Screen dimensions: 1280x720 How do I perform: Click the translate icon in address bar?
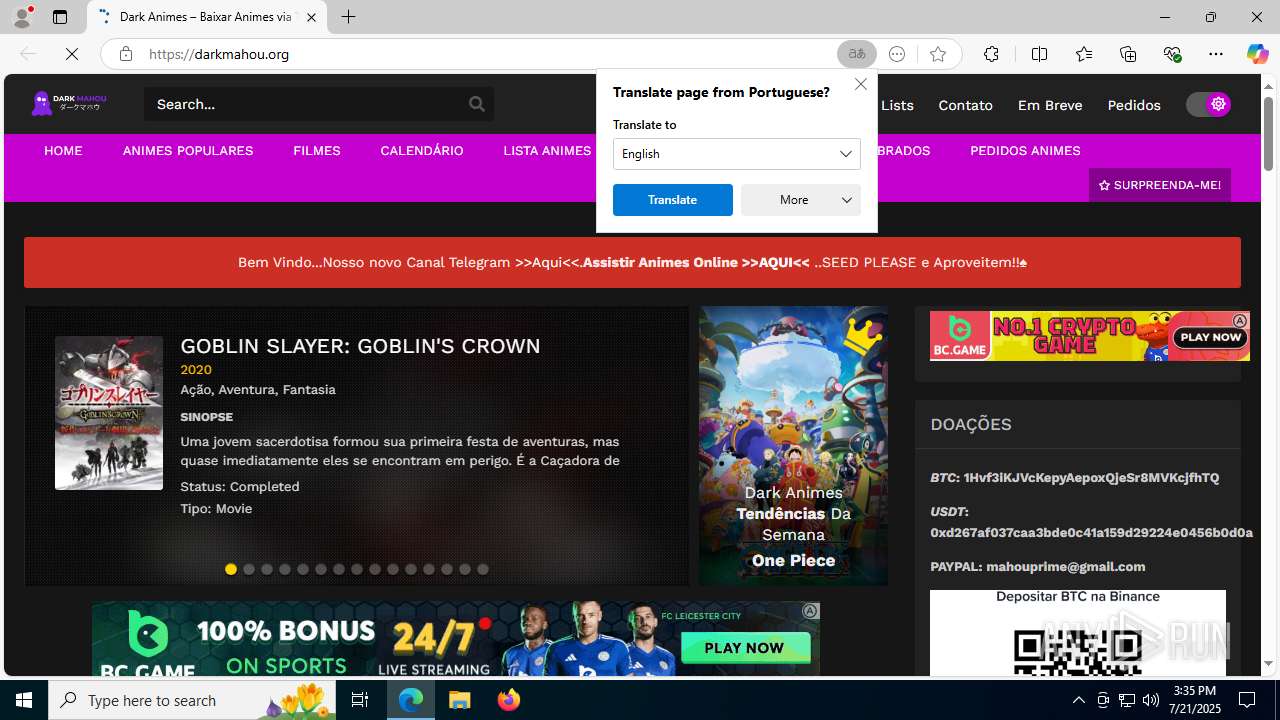coord(857,54)
